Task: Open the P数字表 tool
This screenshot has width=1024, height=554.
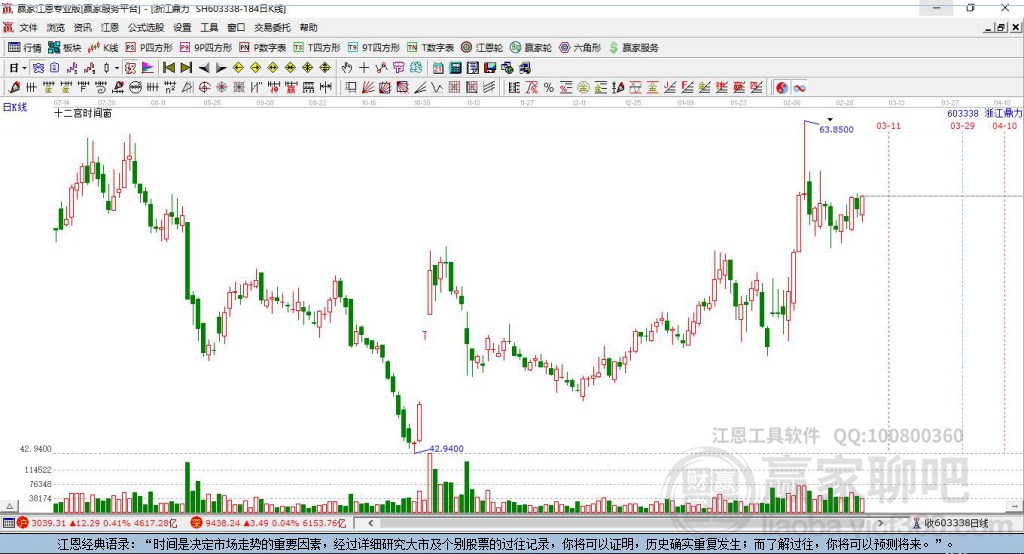Action: (263, 48)
